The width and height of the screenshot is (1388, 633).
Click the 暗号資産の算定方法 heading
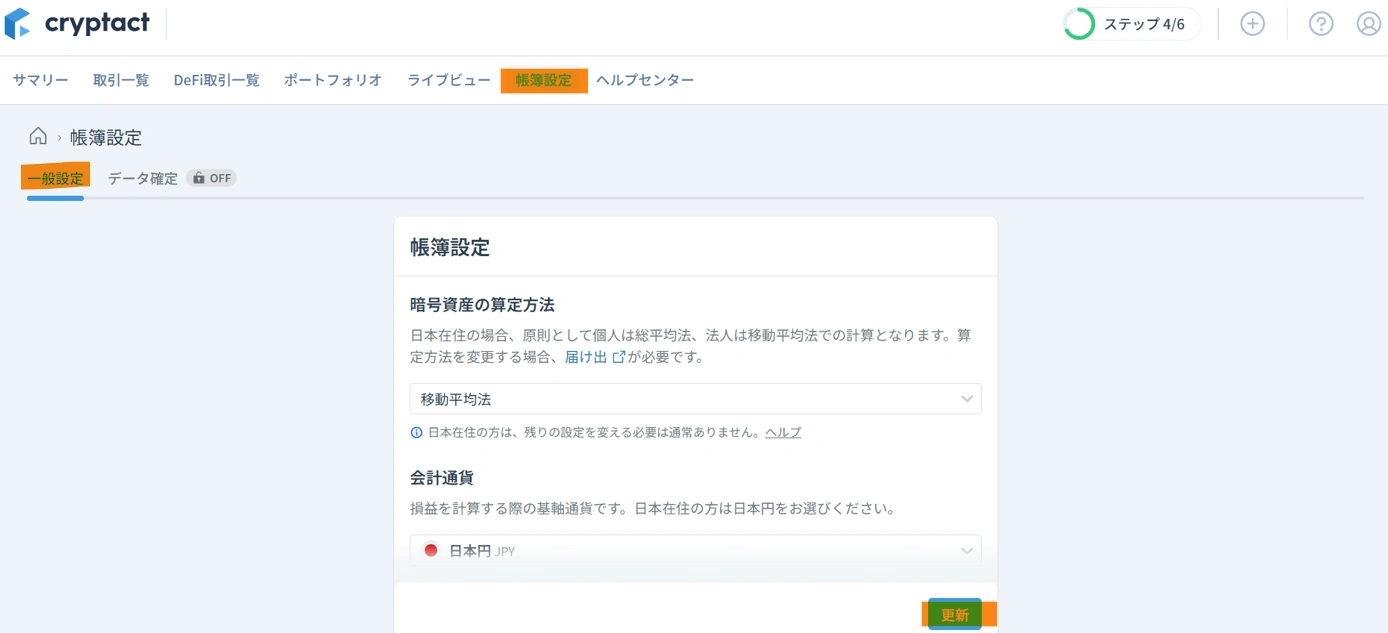[x=482, y=304]
